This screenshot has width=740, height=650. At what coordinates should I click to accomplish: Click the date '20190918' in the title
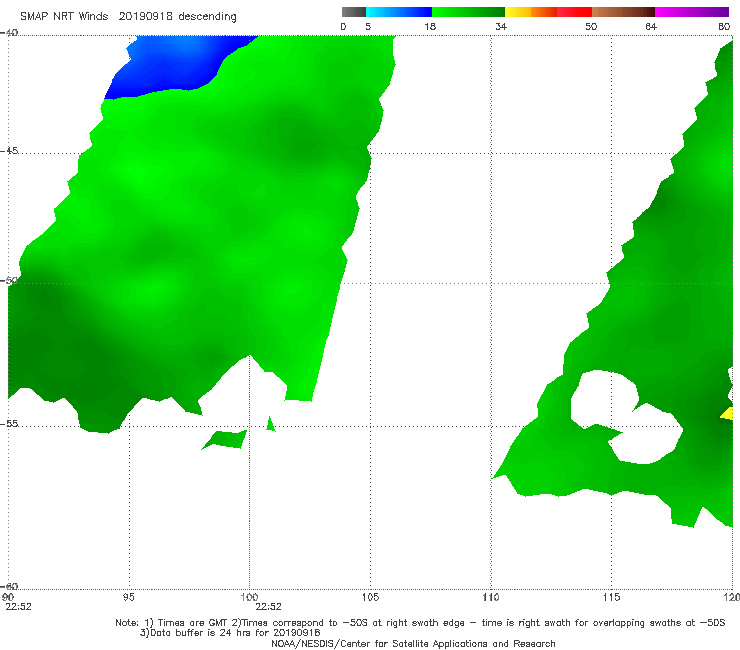click(x=145, y=17)
